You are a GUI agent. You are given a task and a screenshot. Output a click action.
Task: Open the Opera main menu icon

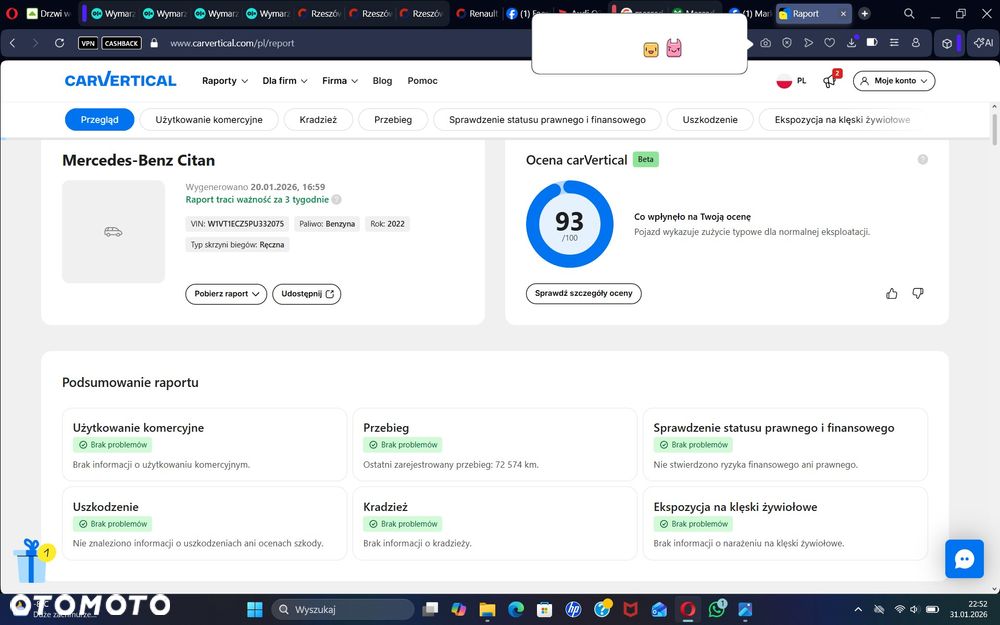coord(11,13)
